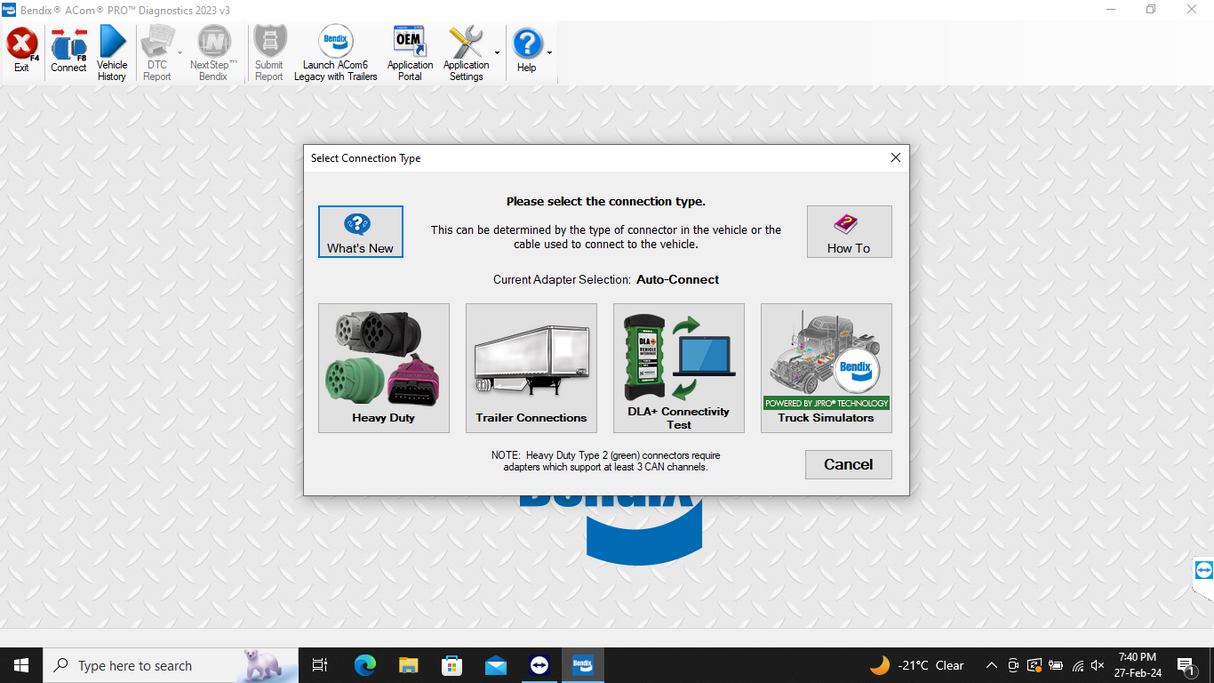This screenshot has height=683, width=1214.
Task: Open the How To guide
Action: (x=848, y=231)
